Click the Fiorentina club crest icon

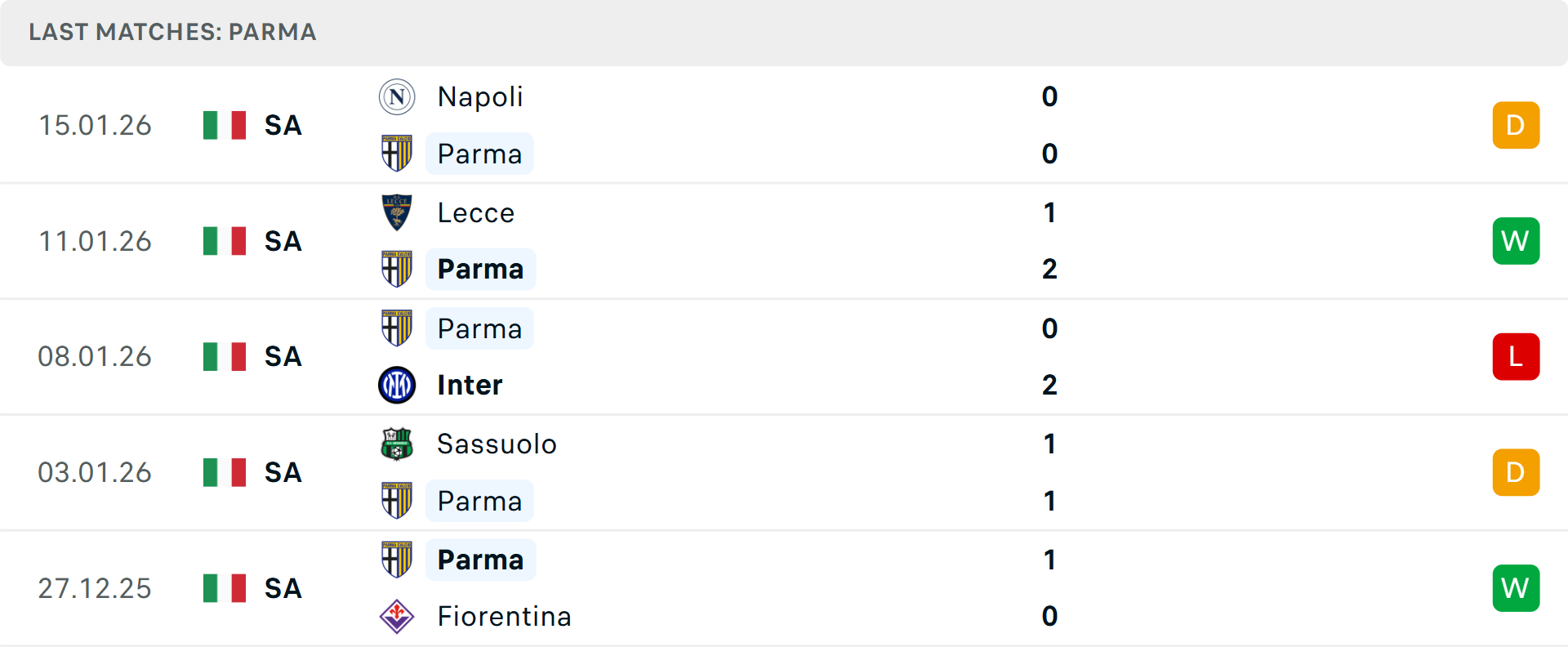[x=397, y=616]
